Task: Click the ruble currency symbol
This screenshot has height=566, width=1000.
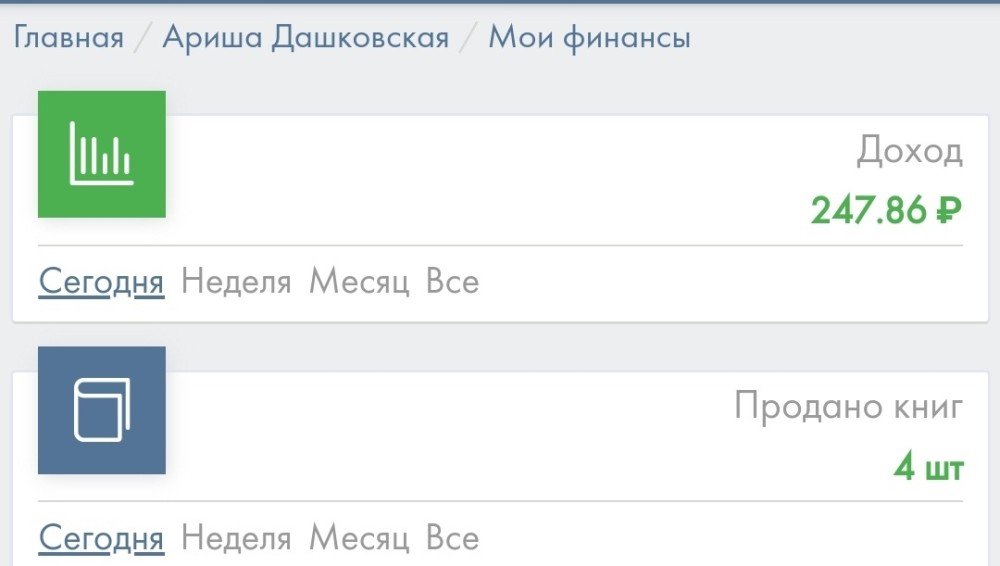Action: (x=948, y=211)
